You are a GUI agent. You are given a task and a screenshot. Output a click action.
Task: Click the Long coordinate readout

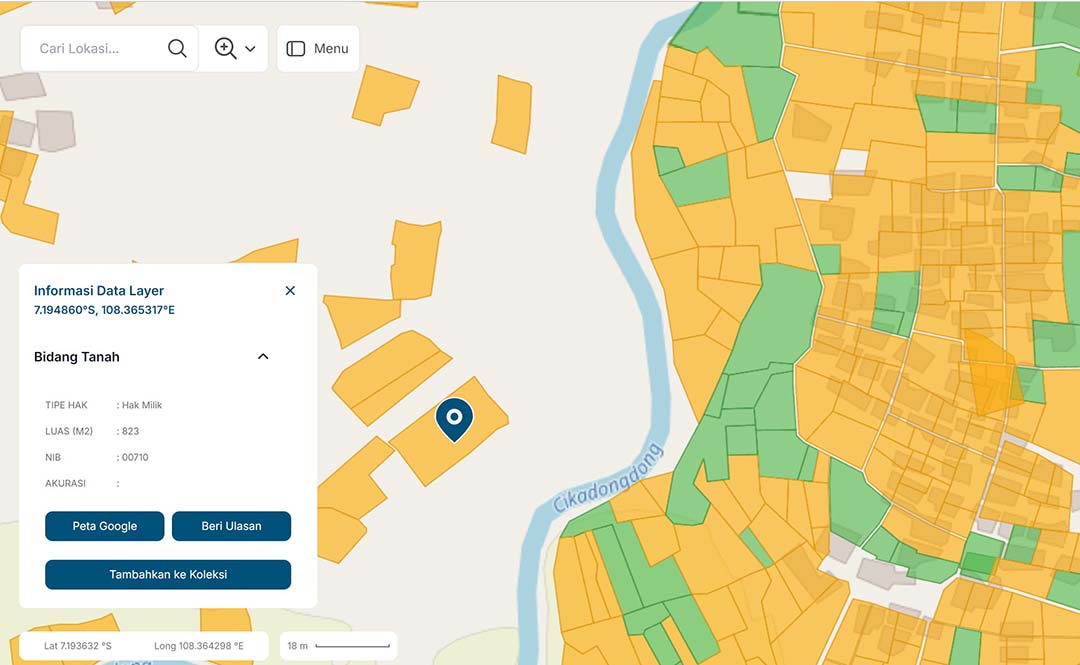[x=198, y=646]
